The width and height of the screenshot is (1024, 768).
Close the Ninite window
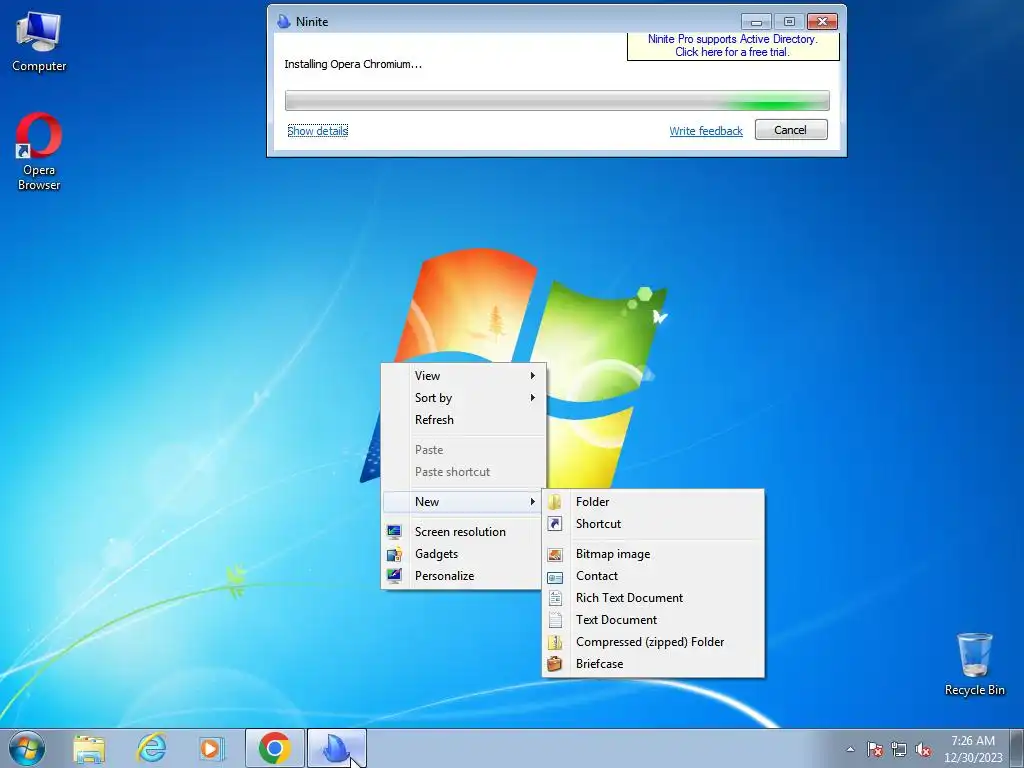pos(822,22)
